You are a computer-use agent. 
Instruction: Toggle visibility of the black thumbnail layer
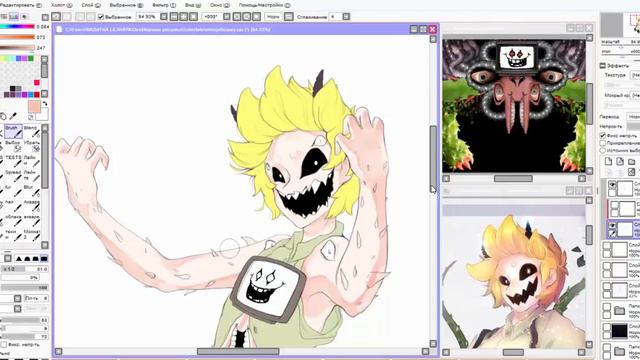(607, 327)
